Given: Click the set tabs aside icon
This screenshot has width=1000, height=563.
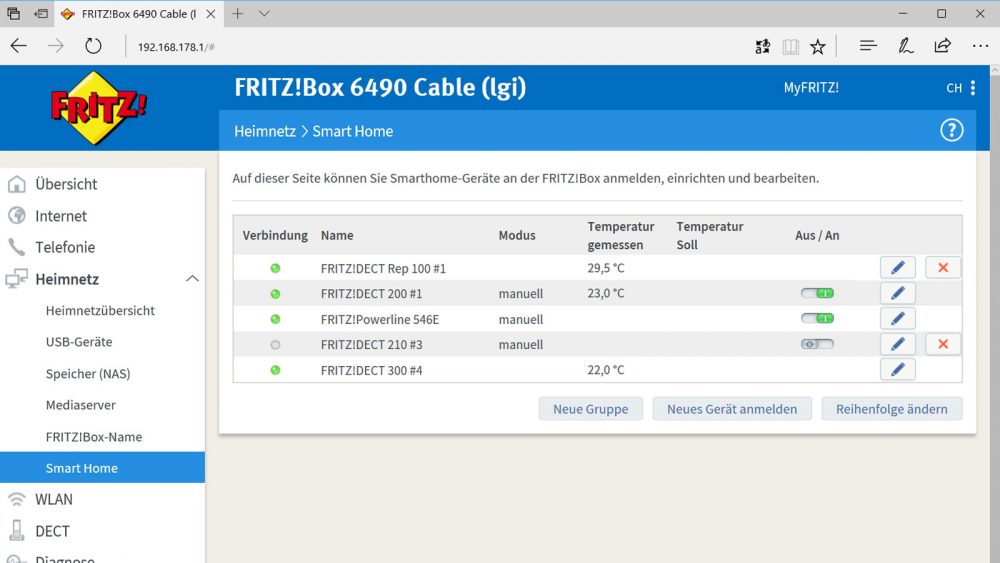Looking at the screenshot, I should pos(41,13).
